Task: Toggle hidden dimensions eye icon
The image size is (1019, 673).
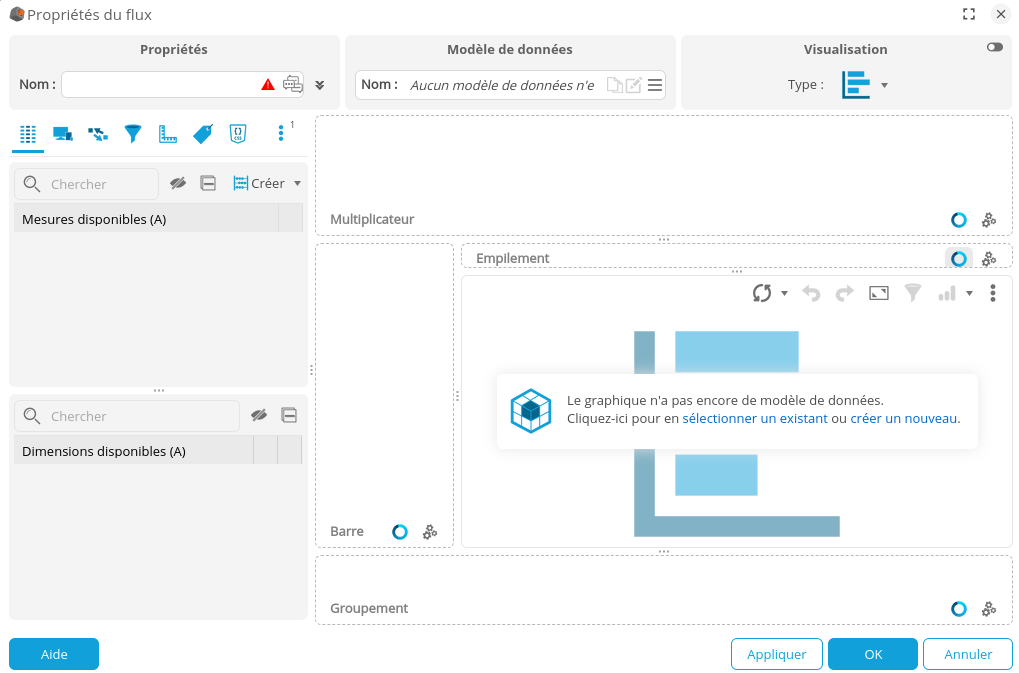Action: (x=259, y=416)
